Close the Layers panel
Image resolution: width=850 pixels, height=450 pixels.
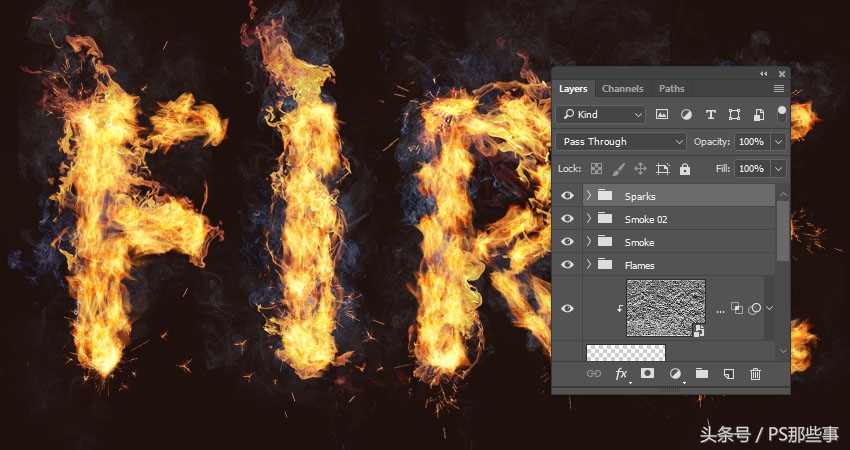click(782, 74)
